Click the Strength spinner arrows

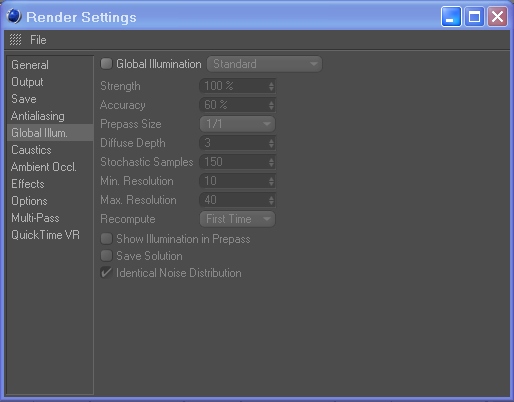(271, 86)
